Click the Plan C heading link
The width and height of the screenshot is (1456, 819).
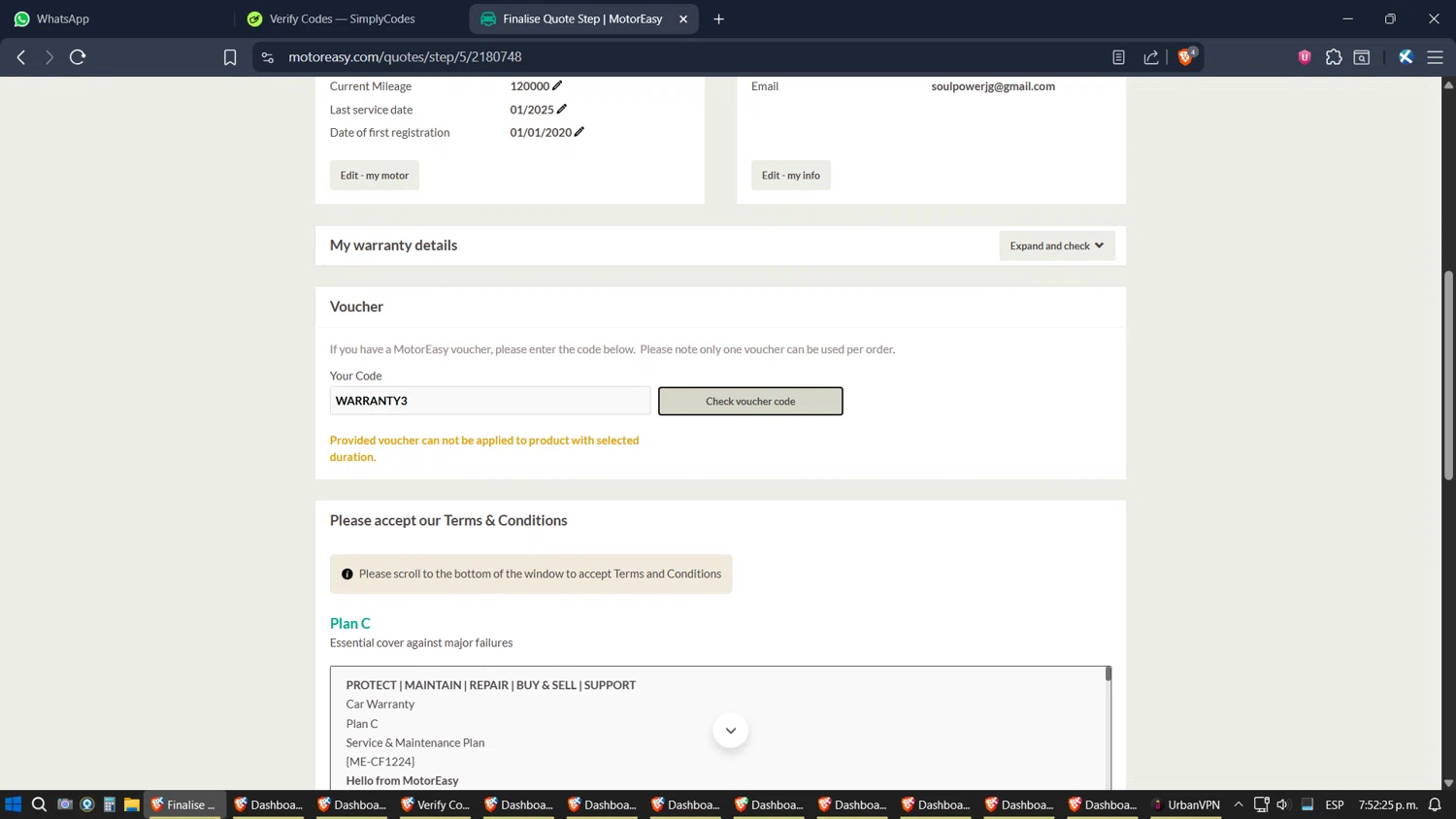[350, 623]
